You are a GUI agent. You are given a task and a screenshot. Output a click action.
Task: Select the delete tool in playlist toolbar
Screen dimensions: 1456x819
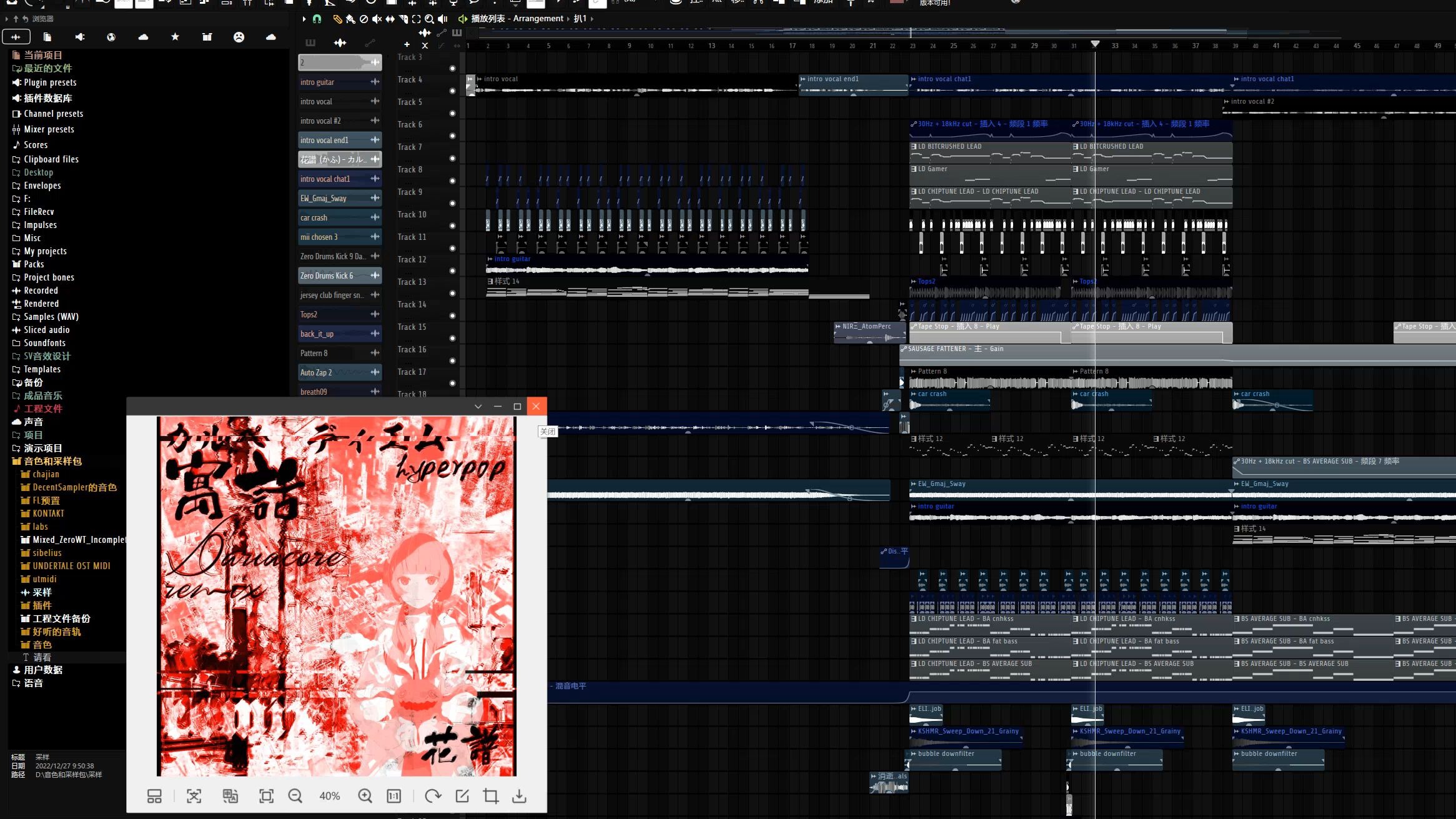coord(364,19)
